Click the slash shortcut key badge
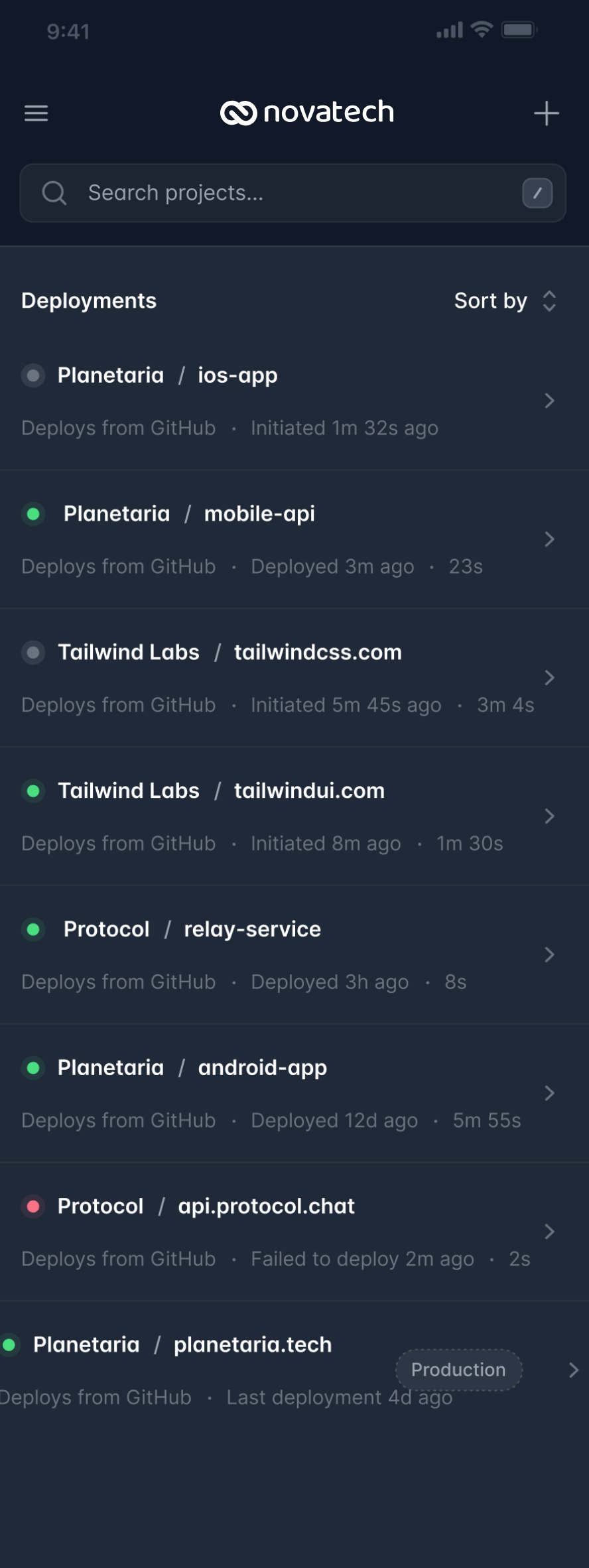The image size is (589, 1568). coord(537,193)
